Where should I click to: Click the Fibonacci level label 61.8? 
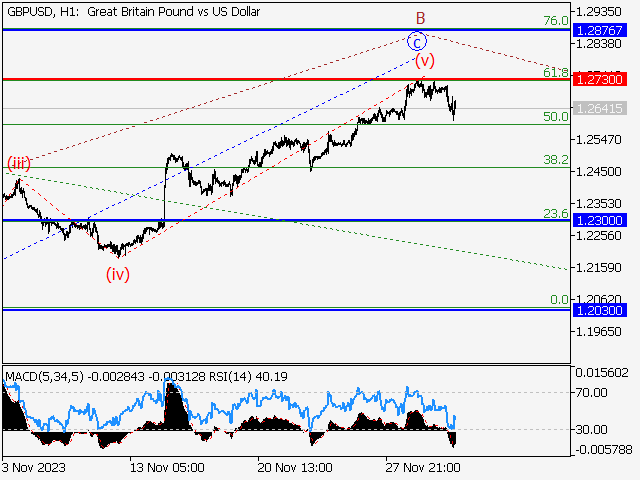pos(556,72)
